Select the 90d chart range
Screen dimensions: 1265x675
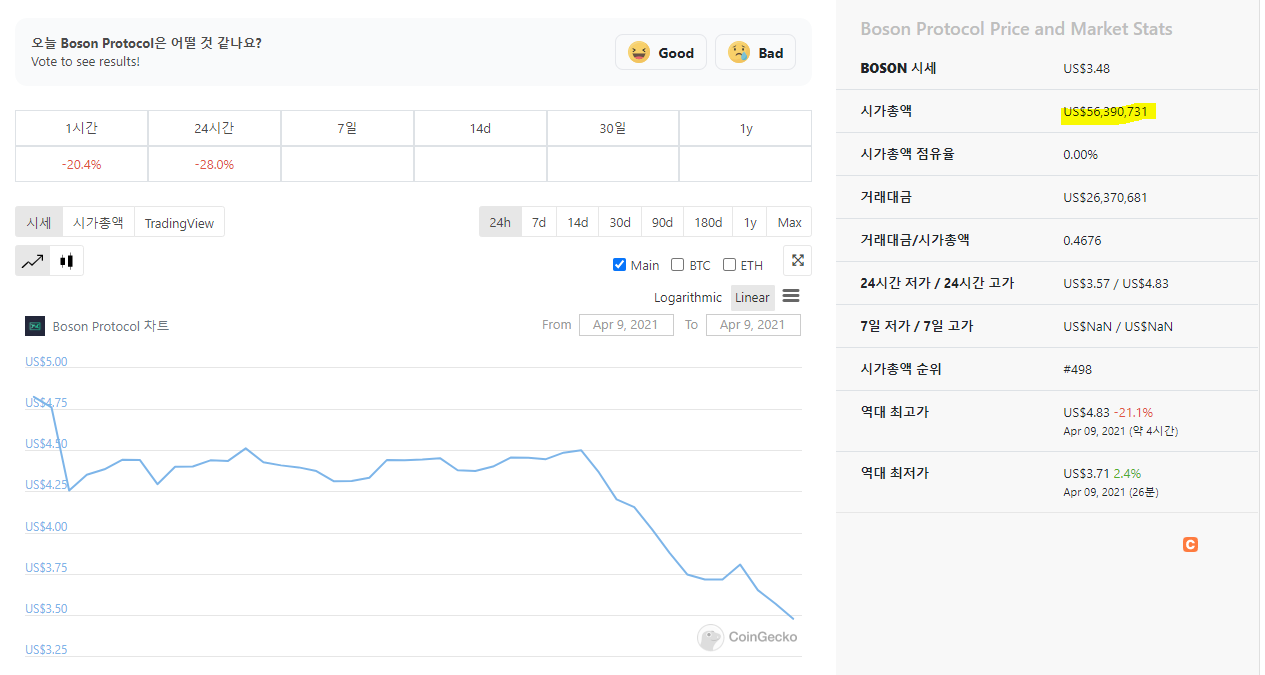662,222
